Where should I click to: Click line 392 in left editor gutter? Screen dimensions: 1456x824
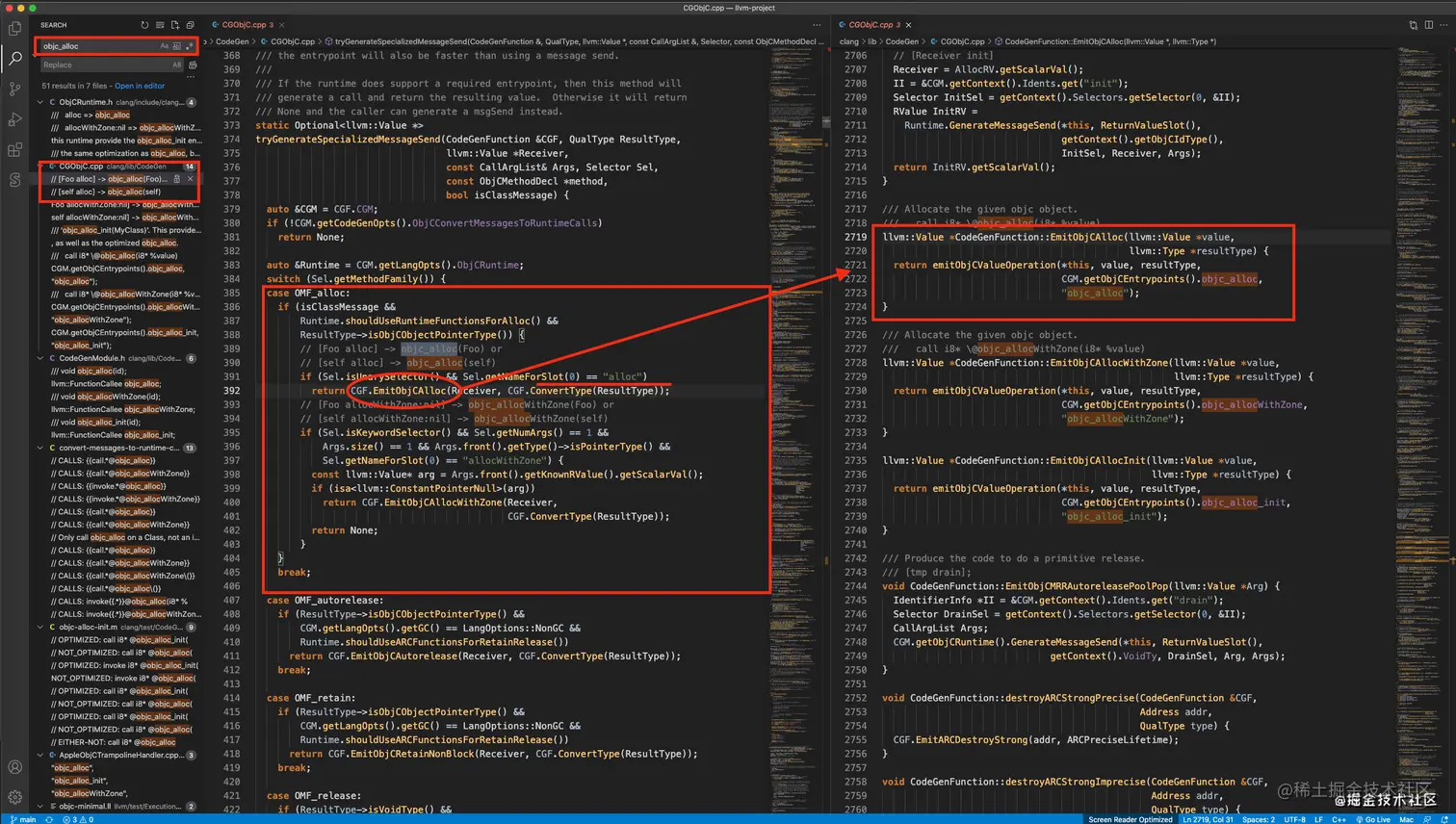coord(232,391)
